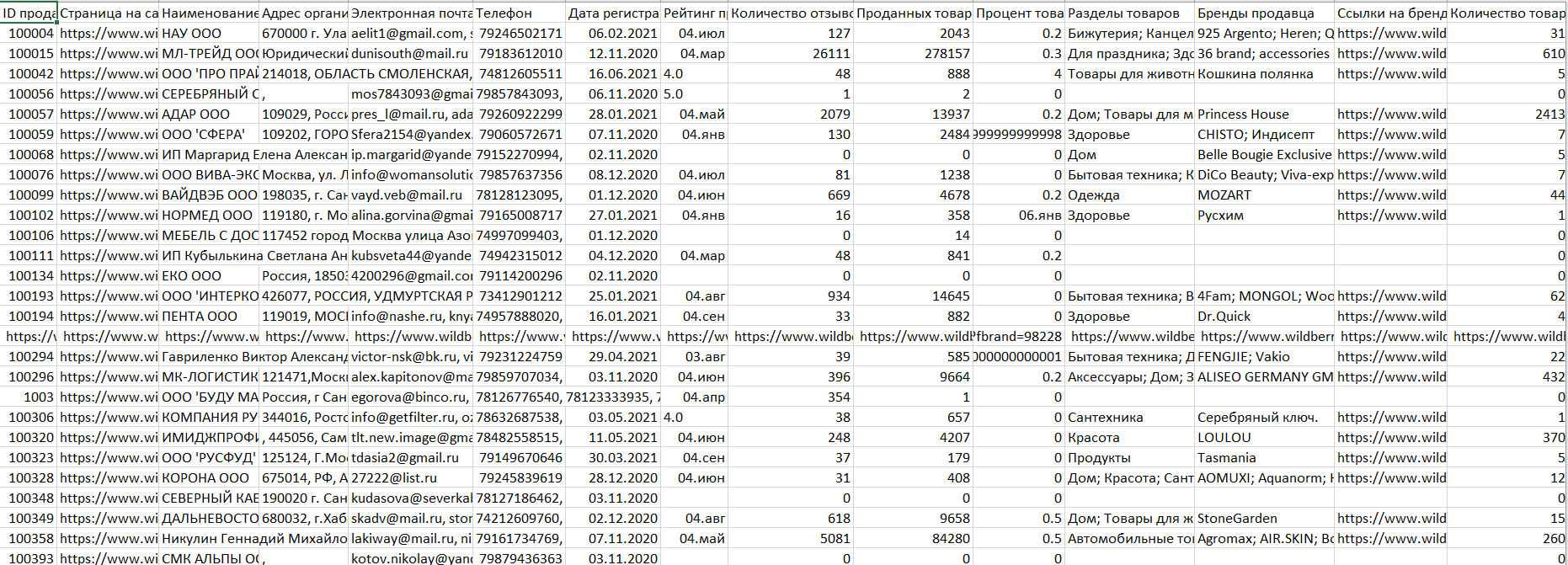
Task: Click company name 'НОРМЕД ООО'
Action: pyautogui.click(x=209, y=215)
